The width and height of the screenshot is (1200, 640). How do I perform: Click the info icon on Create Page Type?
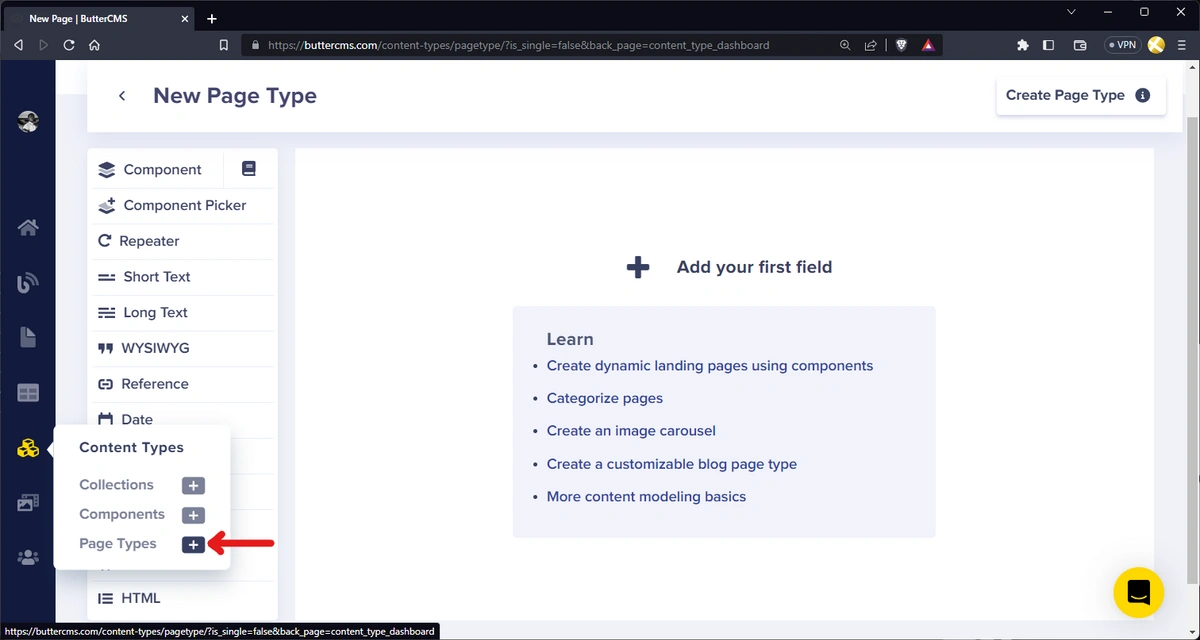point(1143,95)
